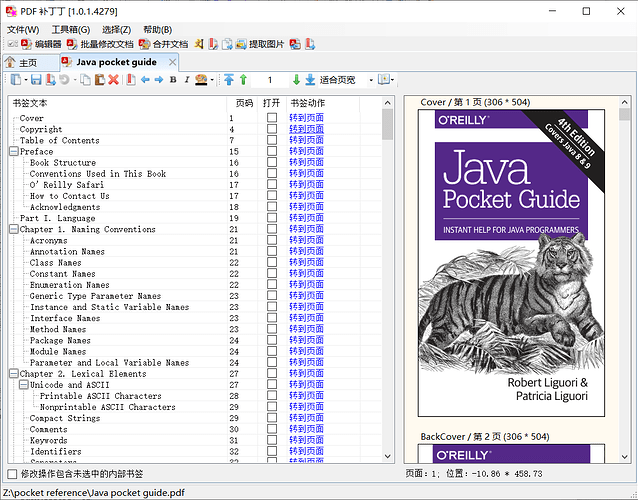Click the save (floppy disk) icon
The width and height of the screenshot is (638, 500).
[x=36, y=79]
